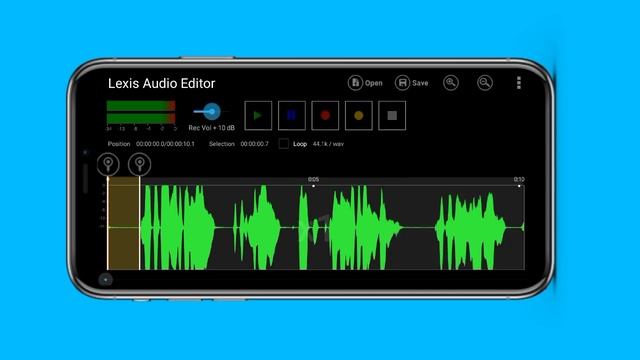Select the second selection marker pin
This screenshot has width=640, height=360.
point(140,164)
